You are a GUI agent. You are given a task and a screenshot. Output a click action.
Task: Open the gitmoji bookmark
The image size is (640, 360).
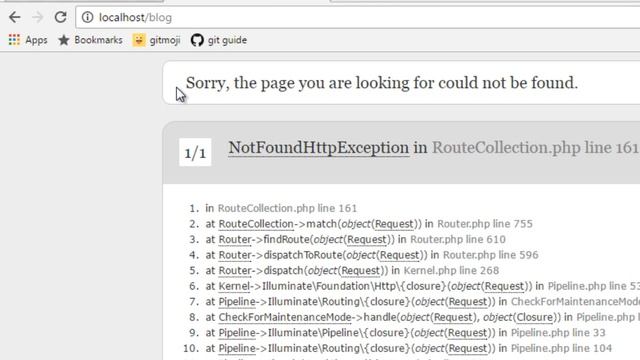(x=157, y=40)
